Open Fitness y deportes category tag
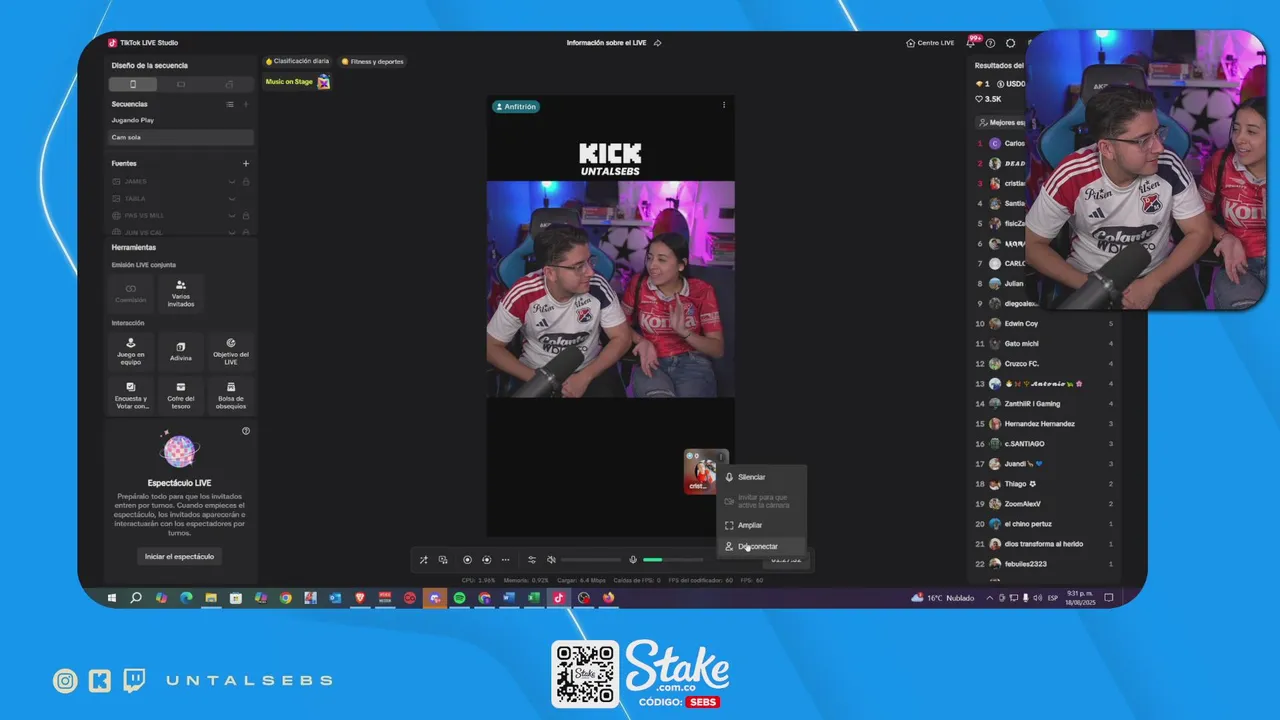The height and width of the screenshot is (720, 1280). pyautogui.click(x=373, y=61)
